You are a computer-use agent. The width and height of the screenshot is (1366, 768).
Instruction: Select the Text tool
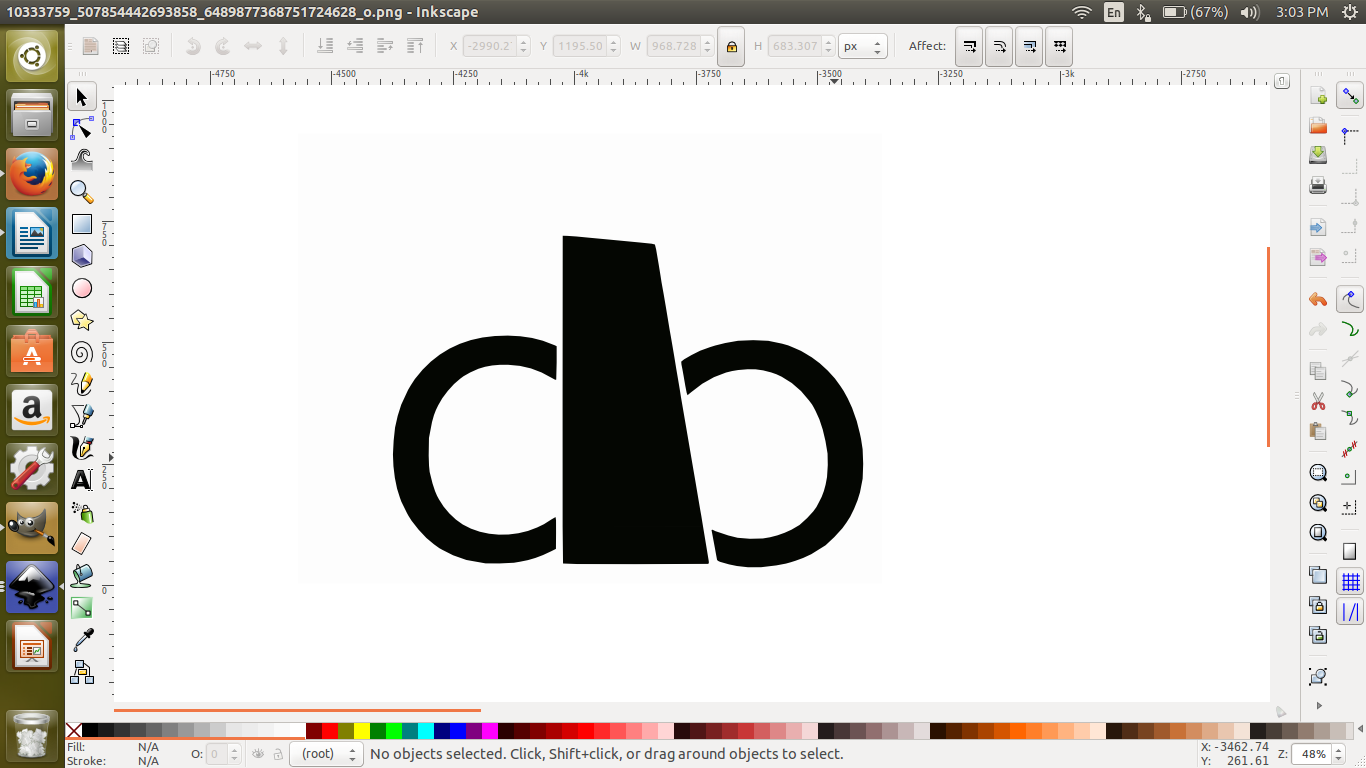click(82, 480)
